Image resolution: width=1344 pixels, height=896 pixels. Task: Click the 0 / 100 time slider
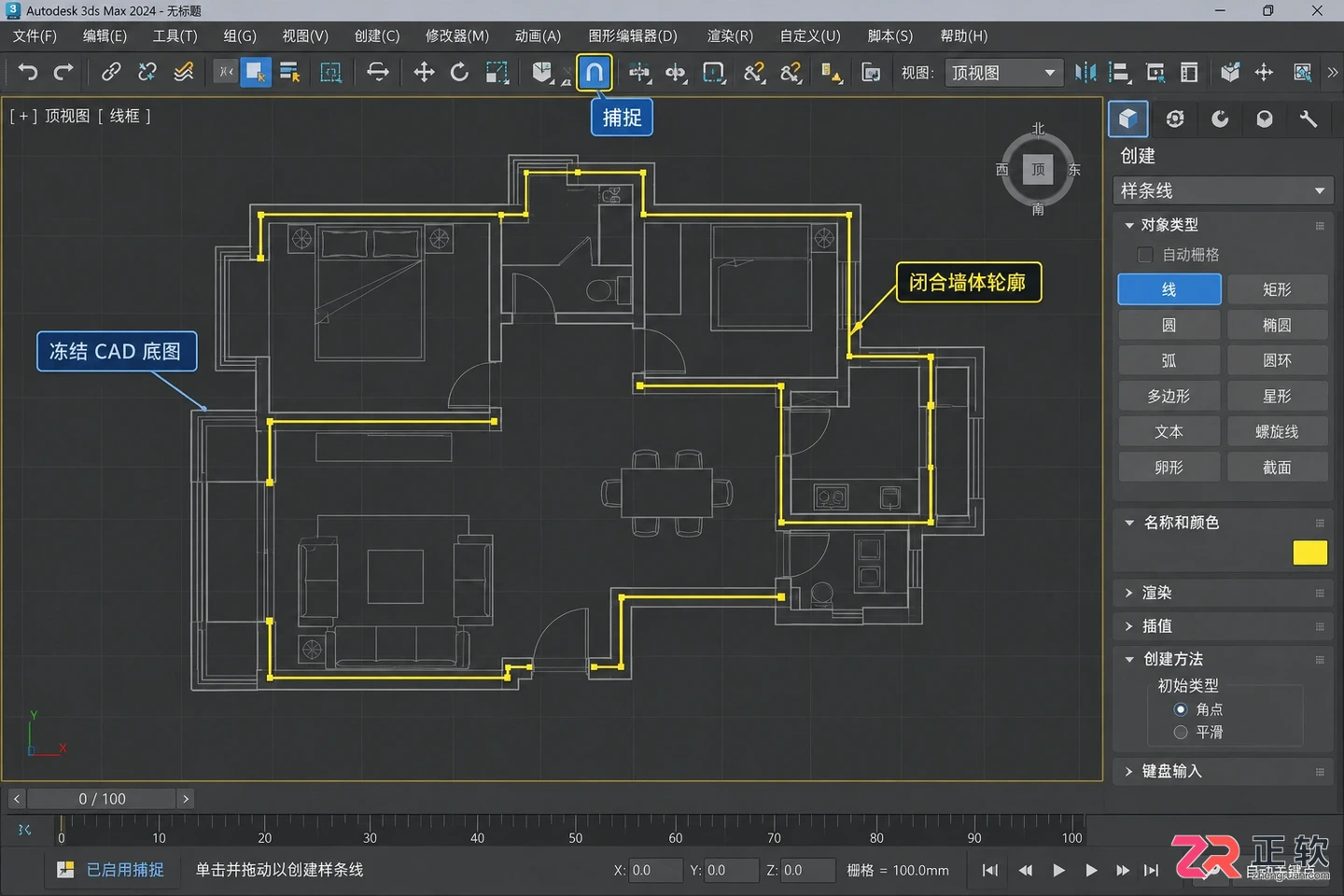coord(102,799)
